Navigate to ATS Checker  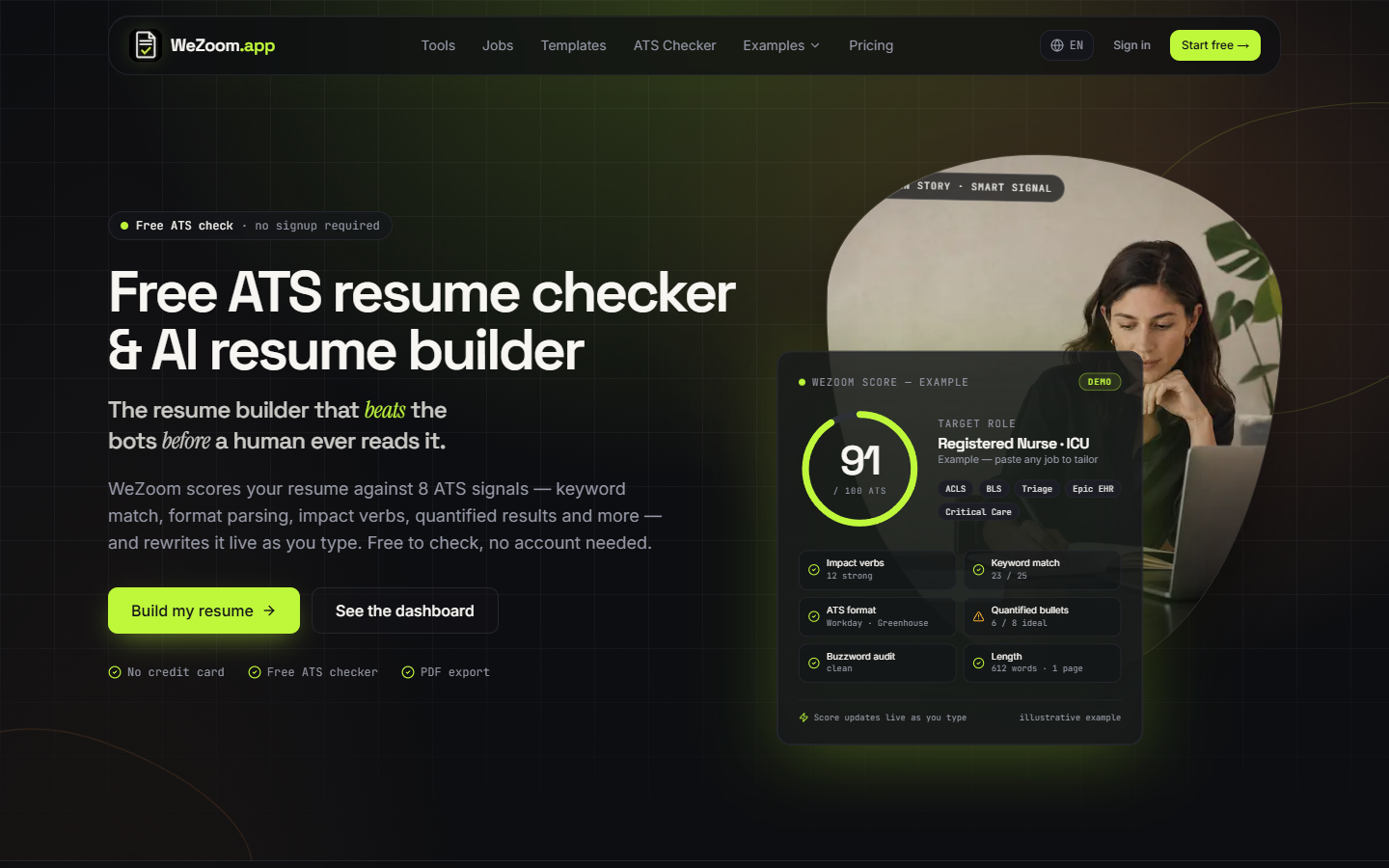point(674,45)
